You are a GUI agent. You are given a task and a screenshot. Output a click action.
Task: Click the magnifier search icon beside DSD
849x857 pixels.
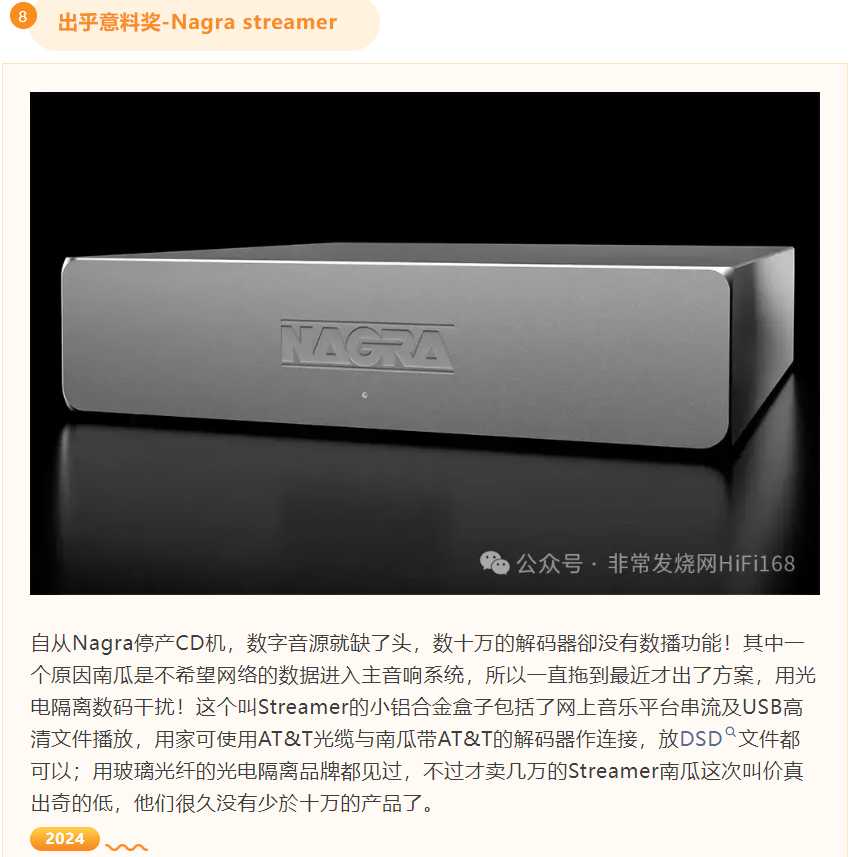tap(730, 732)
